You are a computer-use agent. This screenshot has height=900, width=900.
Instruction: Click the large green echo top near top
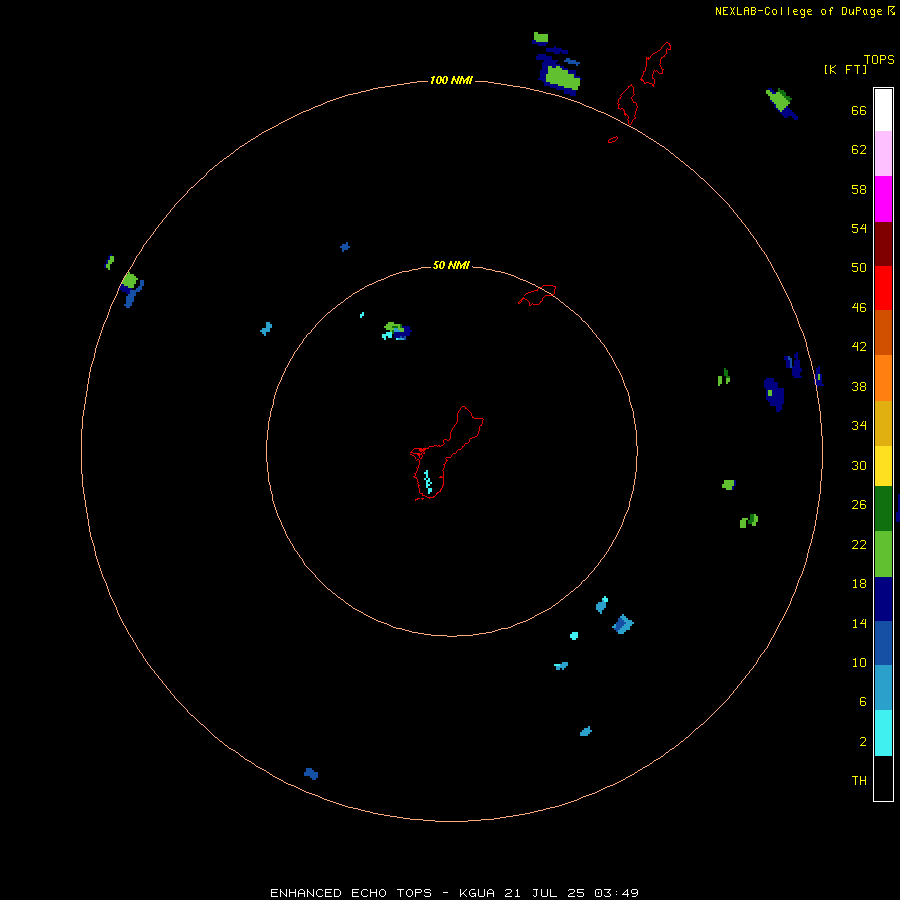click(562, 77)
